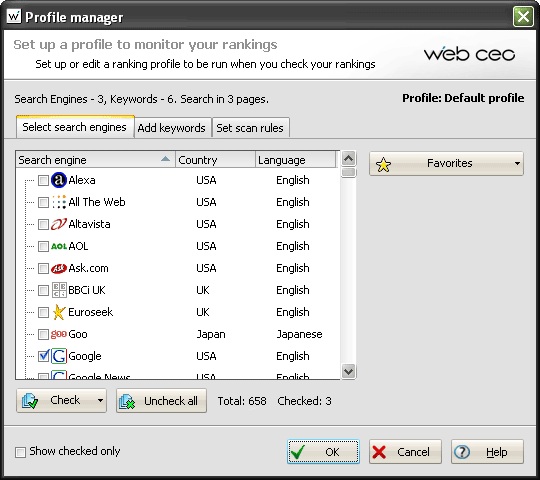Image resolution: width=540 pixels, height=480 pixels.
Task: Click scroll down arrow of engine list
Action: pos(349,372)
